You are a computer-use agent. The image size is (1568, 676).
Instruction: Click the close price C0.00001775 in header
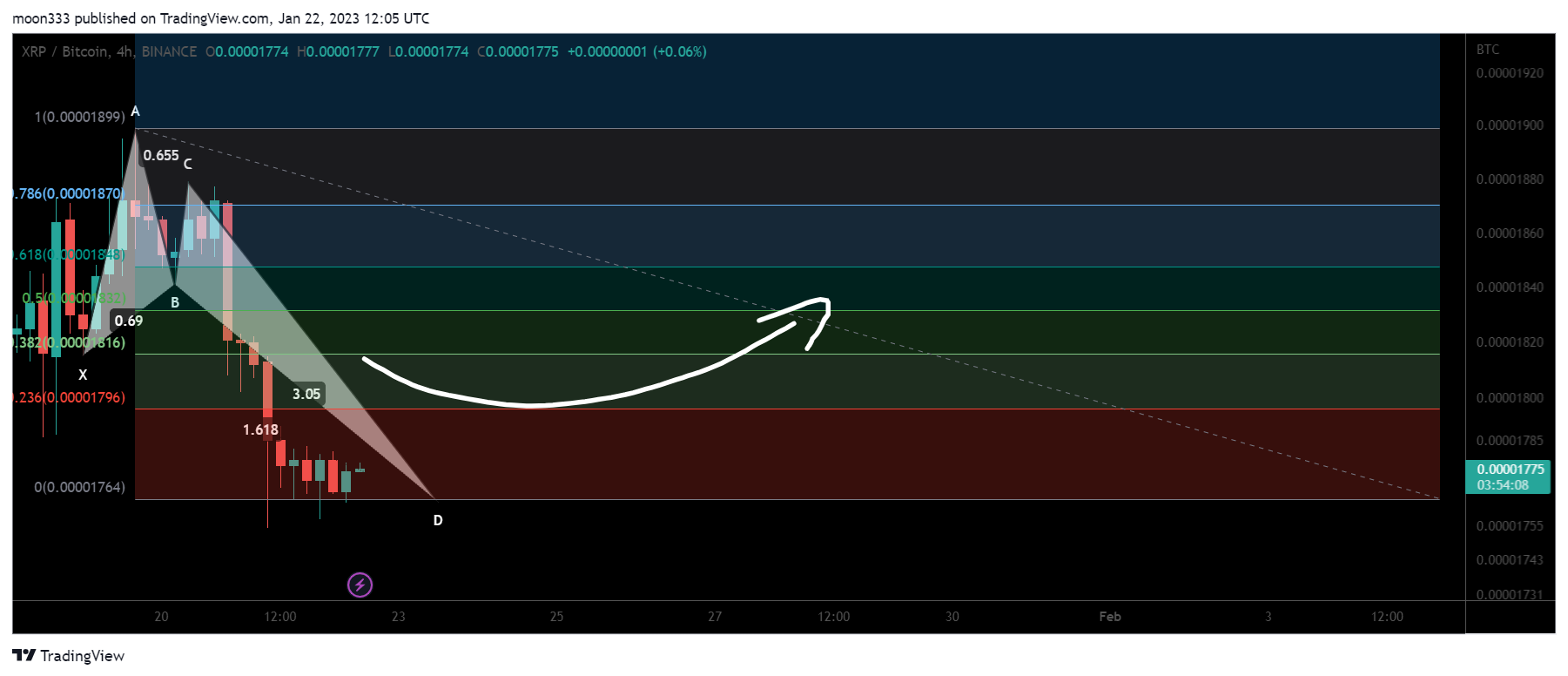pyautogui.click(x=518, y=51)
